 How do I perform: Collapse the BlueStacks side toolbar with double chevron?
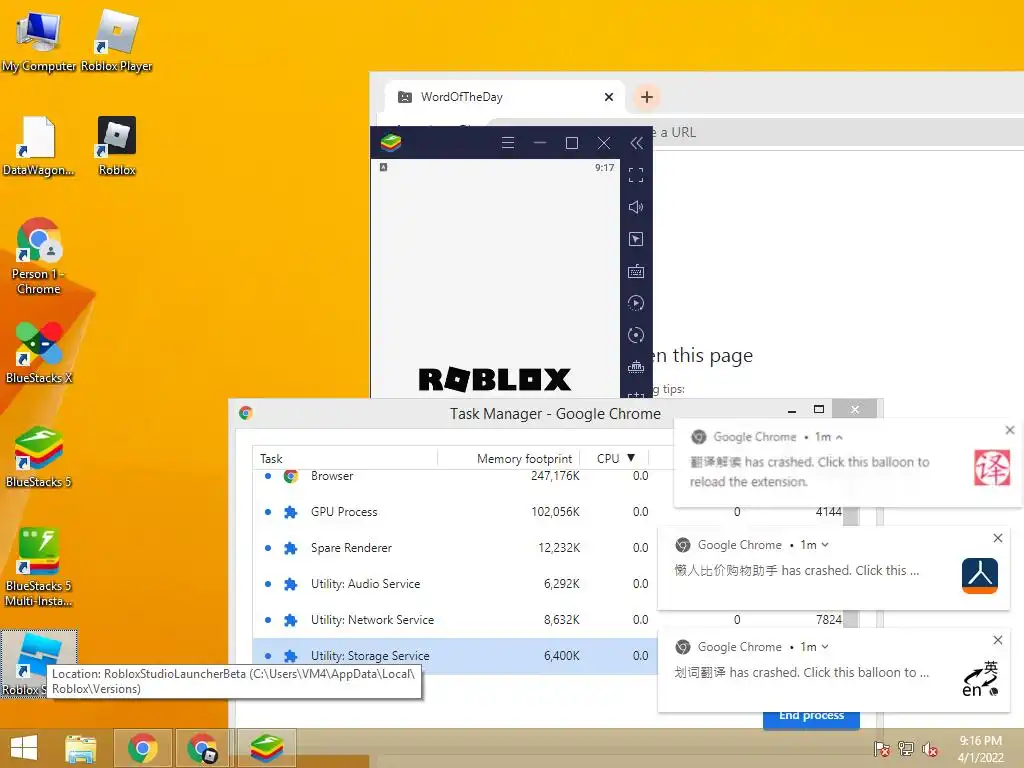[636, 143]
